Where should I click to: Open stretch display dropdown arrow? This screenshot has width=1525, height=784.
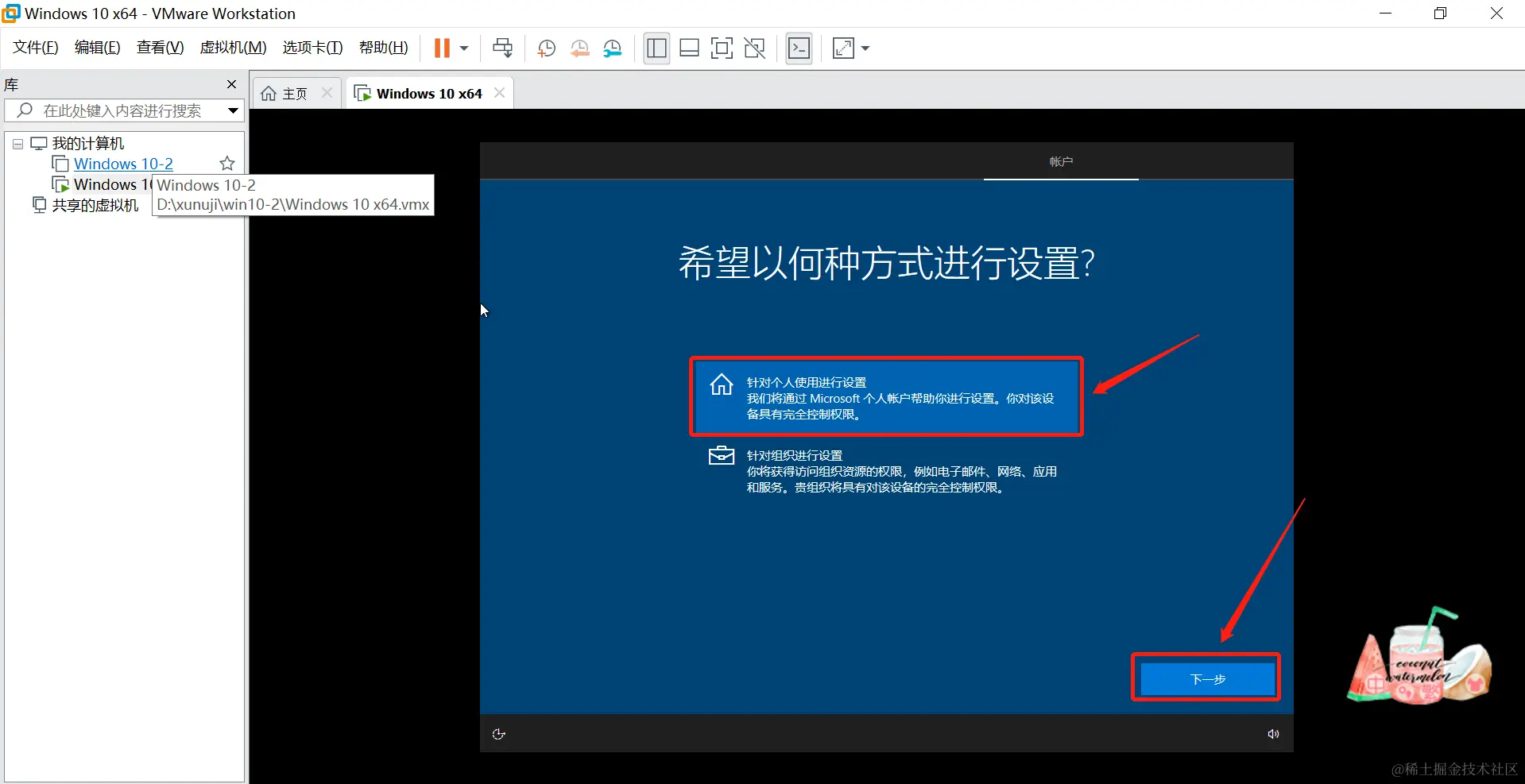click(x=865, y=48)
